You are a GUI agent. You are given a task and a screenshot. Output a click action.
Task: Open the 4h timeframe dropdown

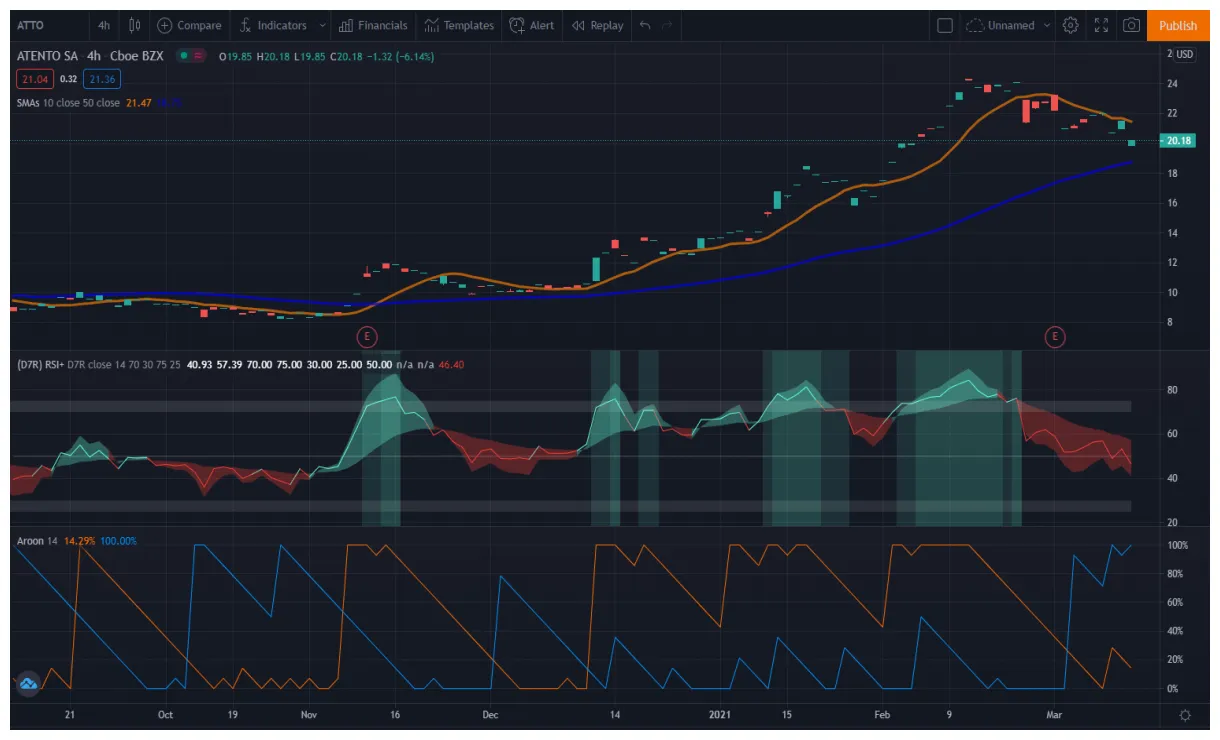(x=104, y=25)
